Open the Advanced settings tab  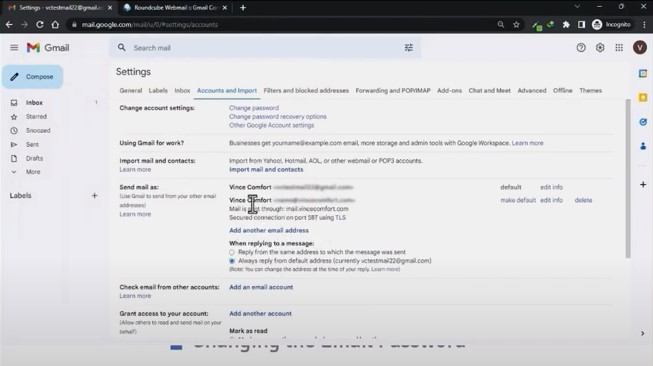coord(532,90)
